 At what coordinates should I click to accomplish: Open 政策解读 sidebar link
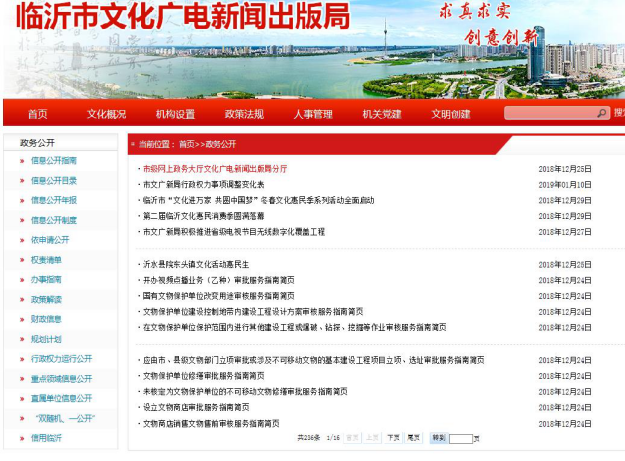(x=46, y=299)
